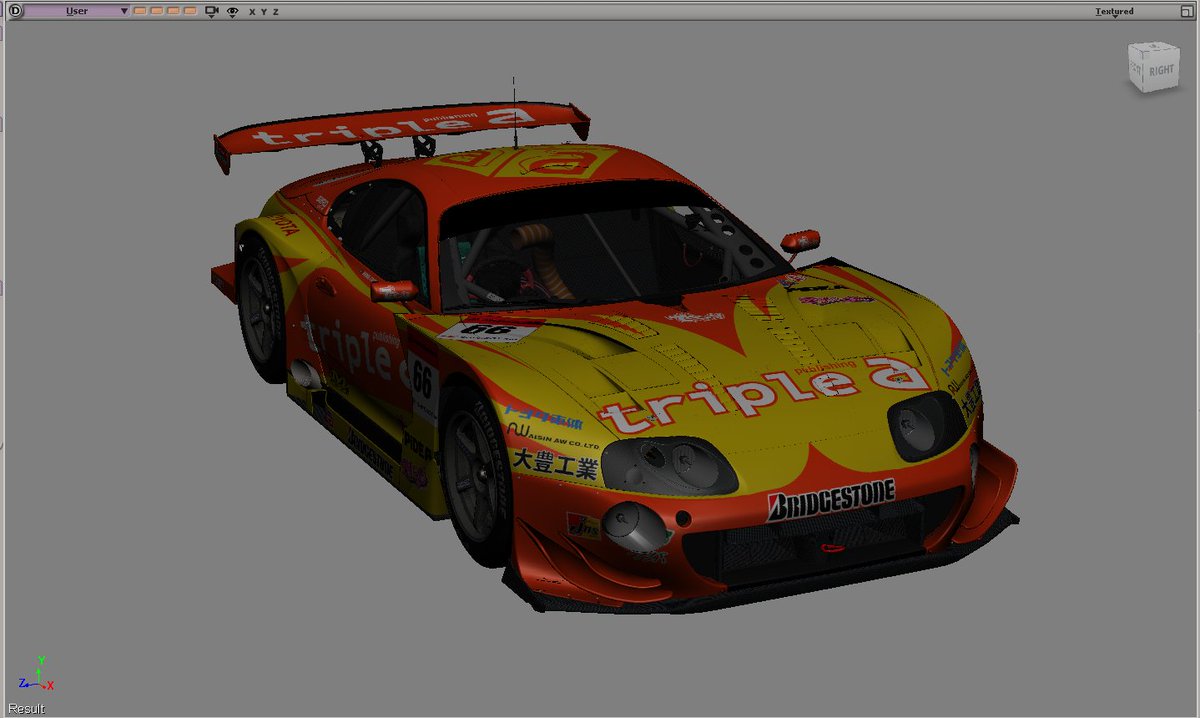
Task: Click the fourth orange swatch in the toolbar
Action: [x=190, y=10]
